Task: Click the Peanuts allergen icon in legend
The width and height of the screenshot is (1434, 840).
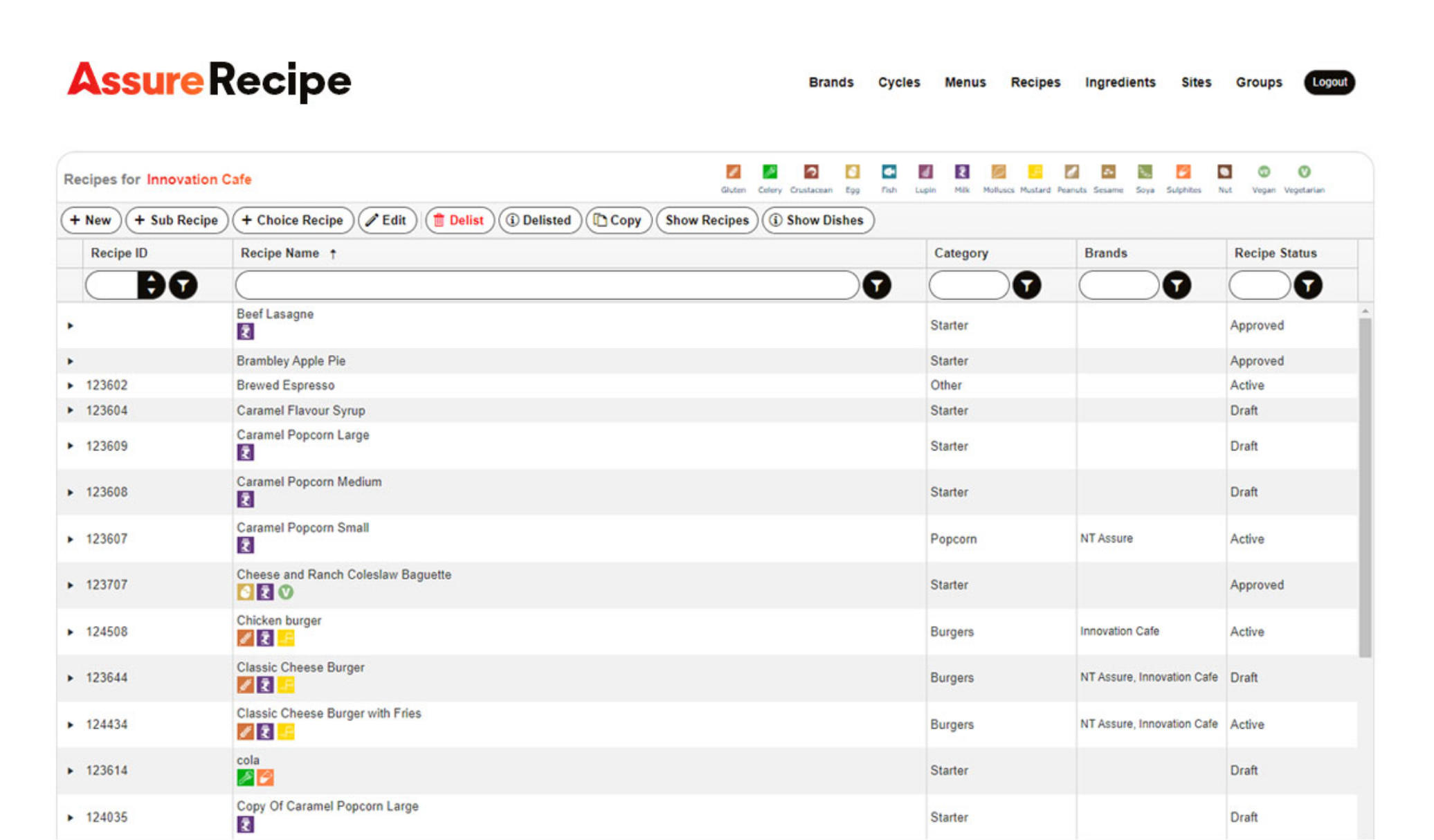Action: pyautogui.click(x=1071, y=172)
